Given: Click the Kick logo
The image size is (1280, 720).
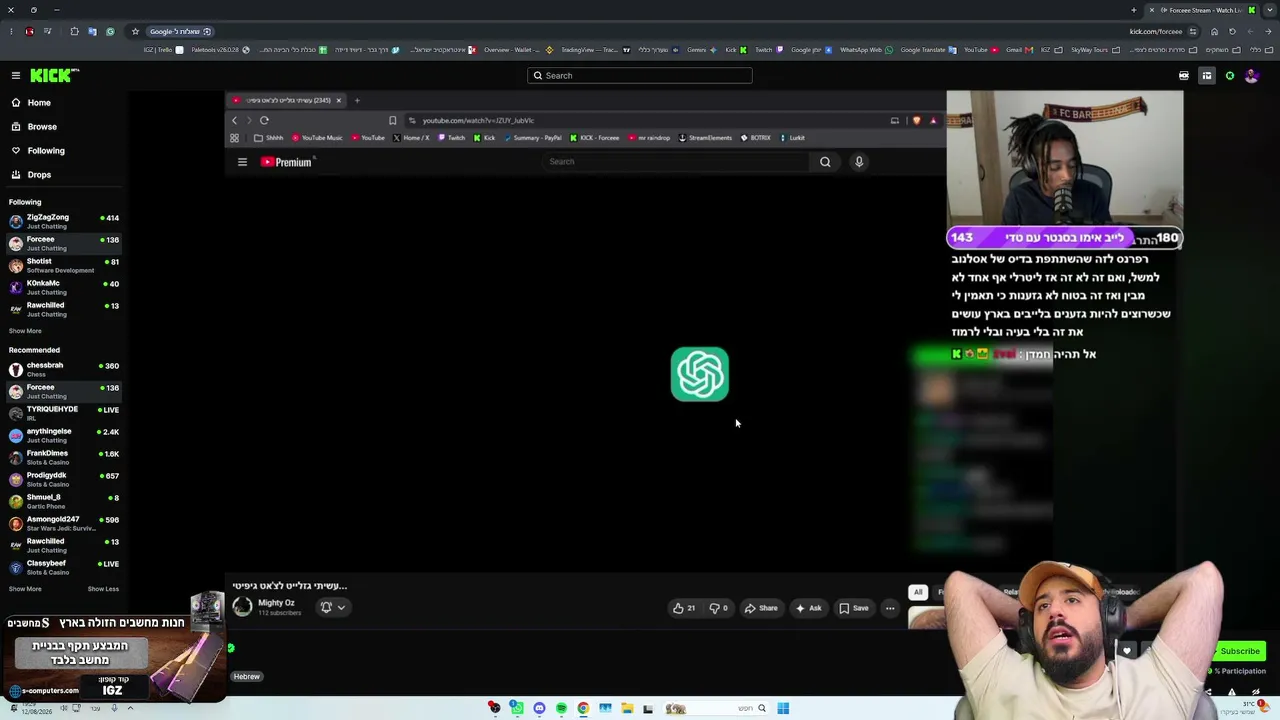Looking at the screenshot, I should click(54, 76).
